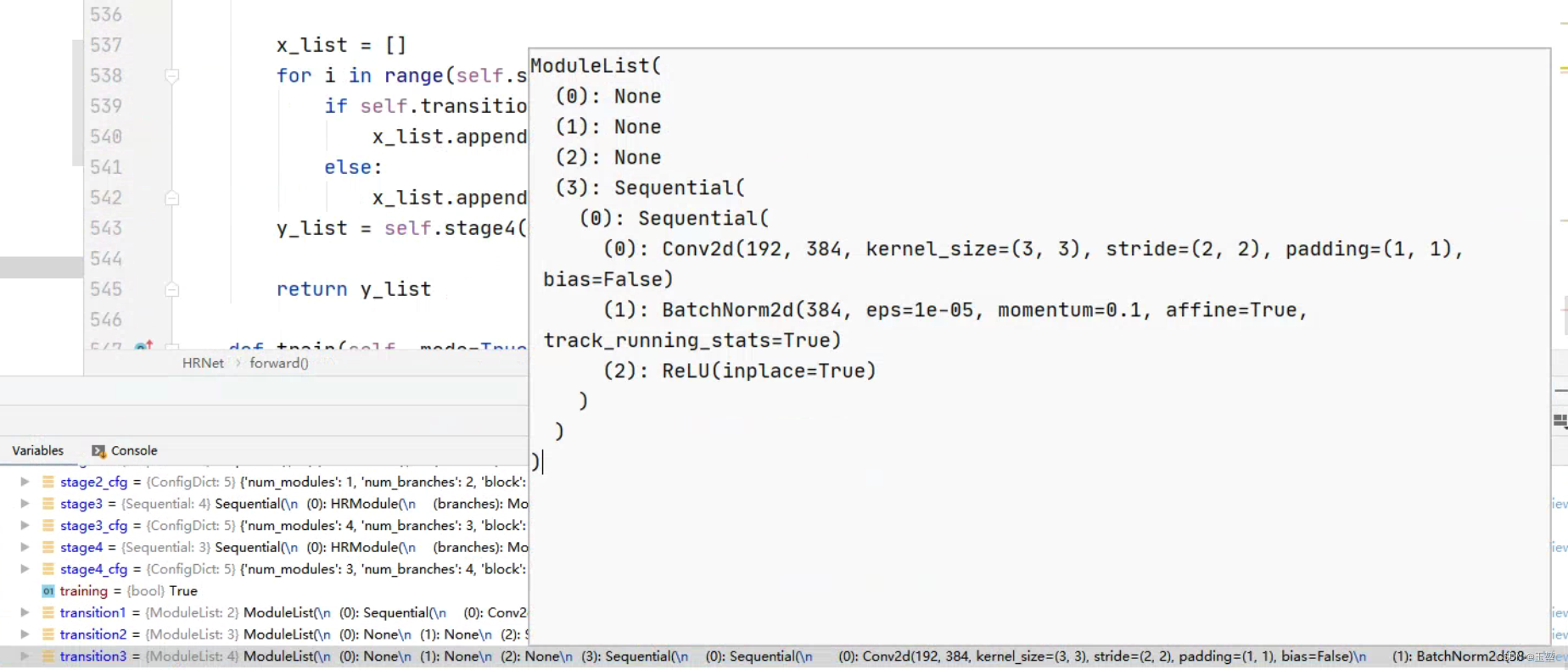Select the transition3 variable name
This screenshot has height=670, width=1568.
92,656
